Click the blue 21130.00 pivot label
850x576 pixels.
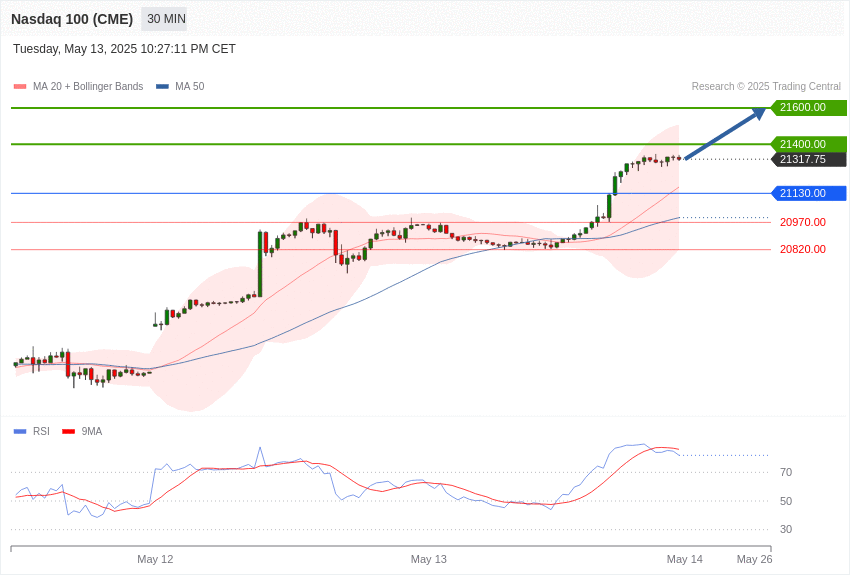(809, 193)
